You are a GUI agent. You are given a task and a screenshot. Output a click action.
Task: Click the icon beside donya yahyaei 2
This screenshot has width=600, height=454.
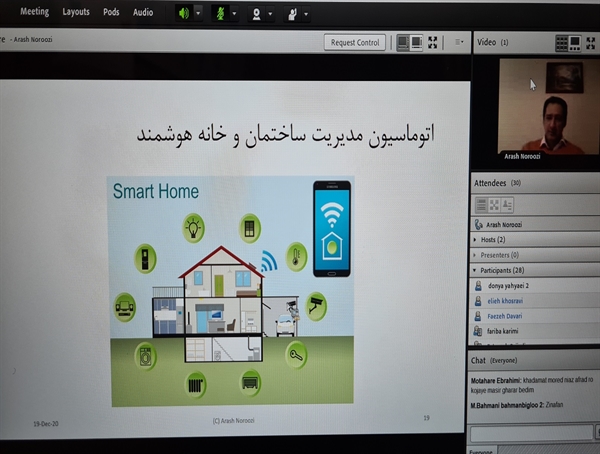pyautogui.click(x=478, y=286)
